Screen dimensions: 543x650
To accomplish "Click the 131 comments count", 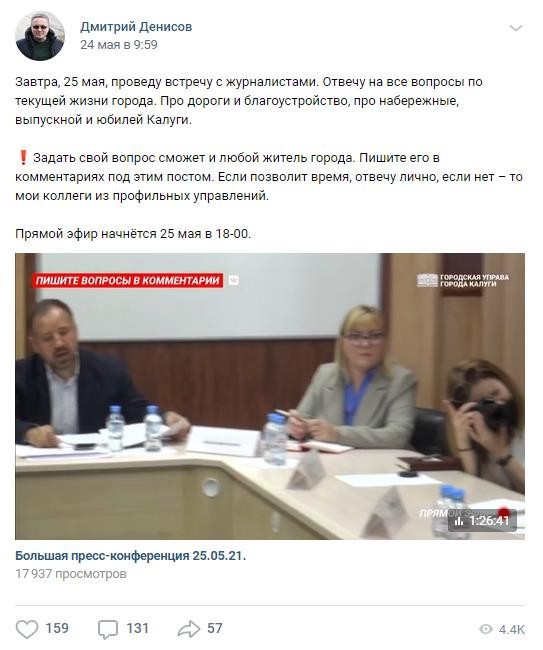I will (x=137, y=628).
